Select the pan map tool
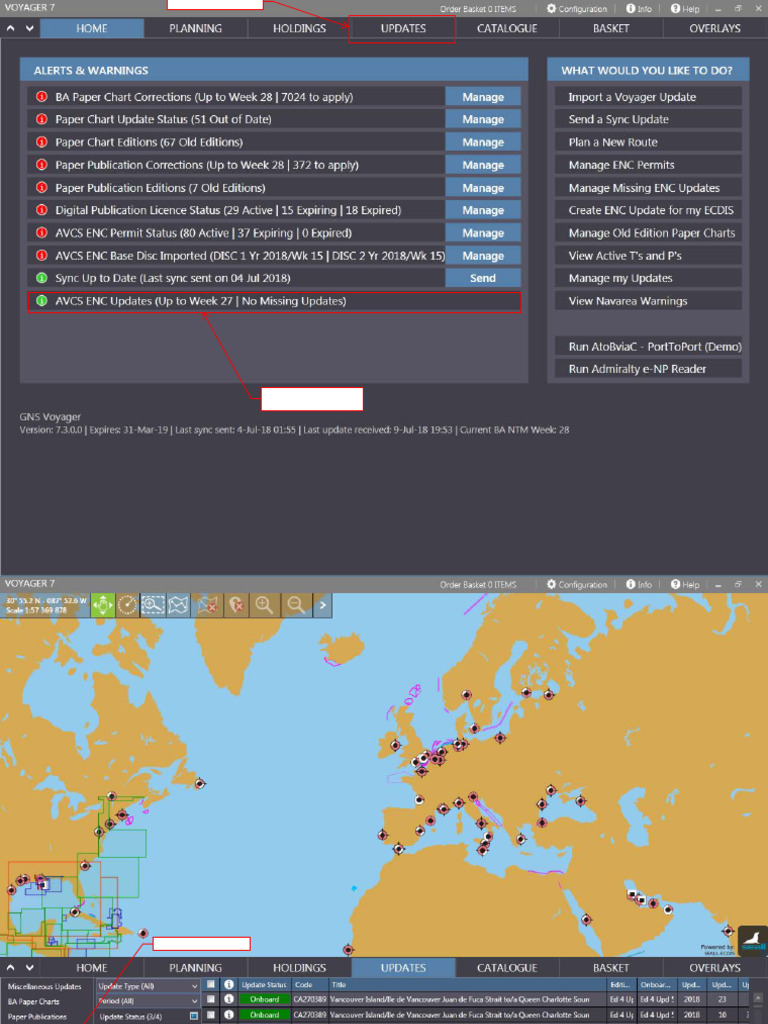Viewport: 768px width, 1024px height. click(103, 605)
